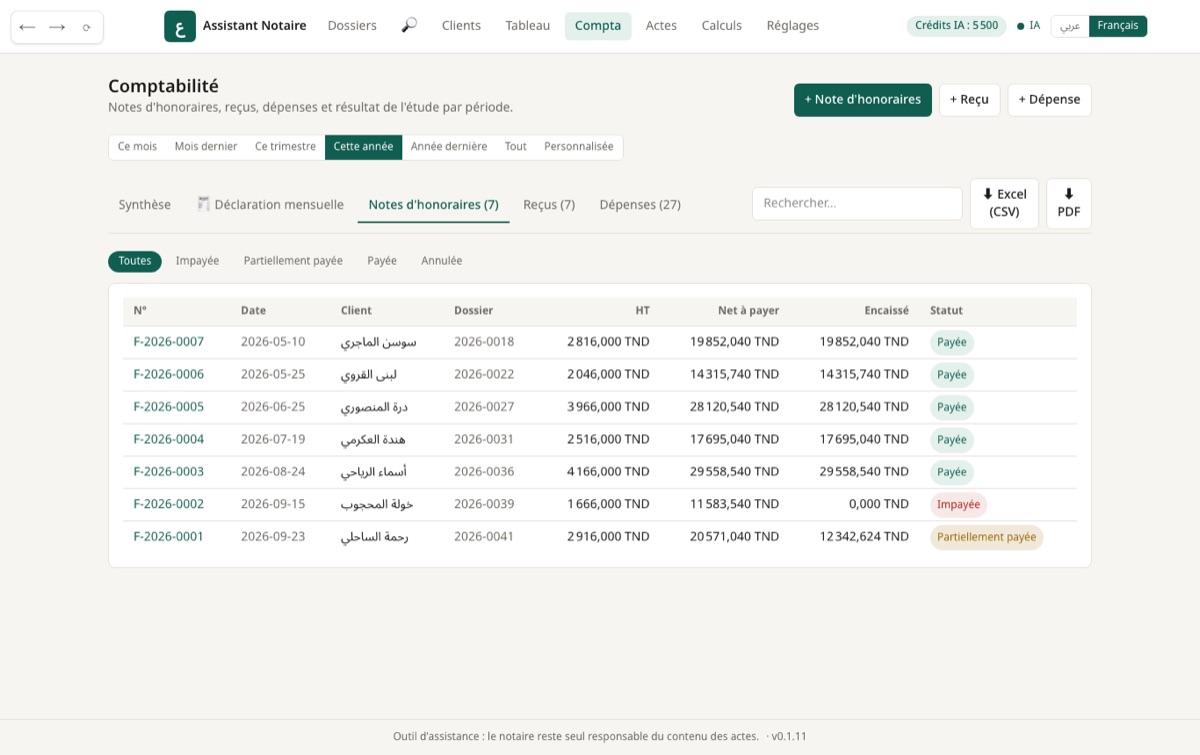Switch to the Reçus (7) tab
Image resolution: width=1200 pixels, height=755 pixels.
549,205
